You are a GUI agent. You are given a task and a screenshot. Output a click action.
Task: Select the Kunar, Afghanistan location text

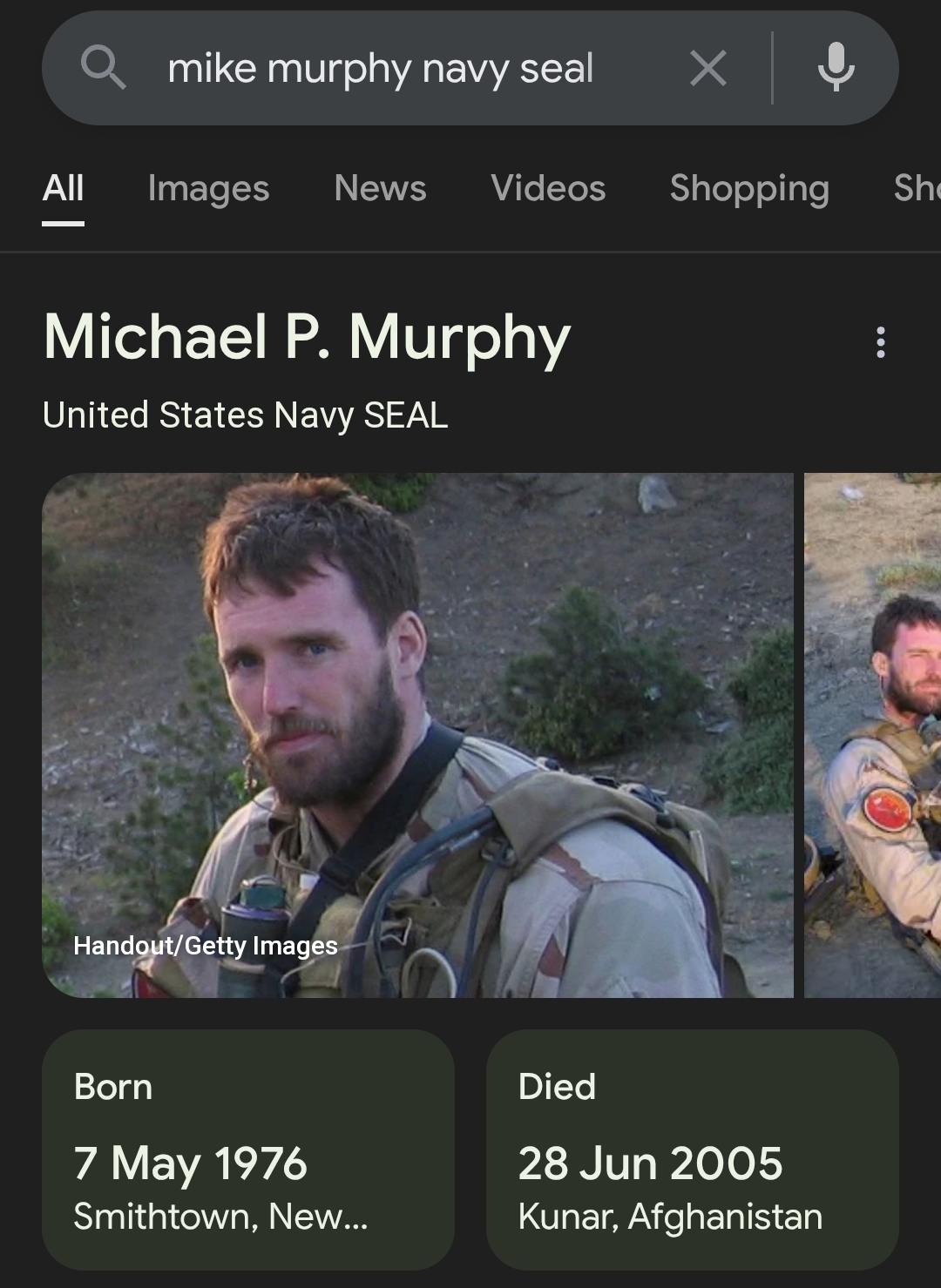pyautogui.click(x=670, y=1217)
